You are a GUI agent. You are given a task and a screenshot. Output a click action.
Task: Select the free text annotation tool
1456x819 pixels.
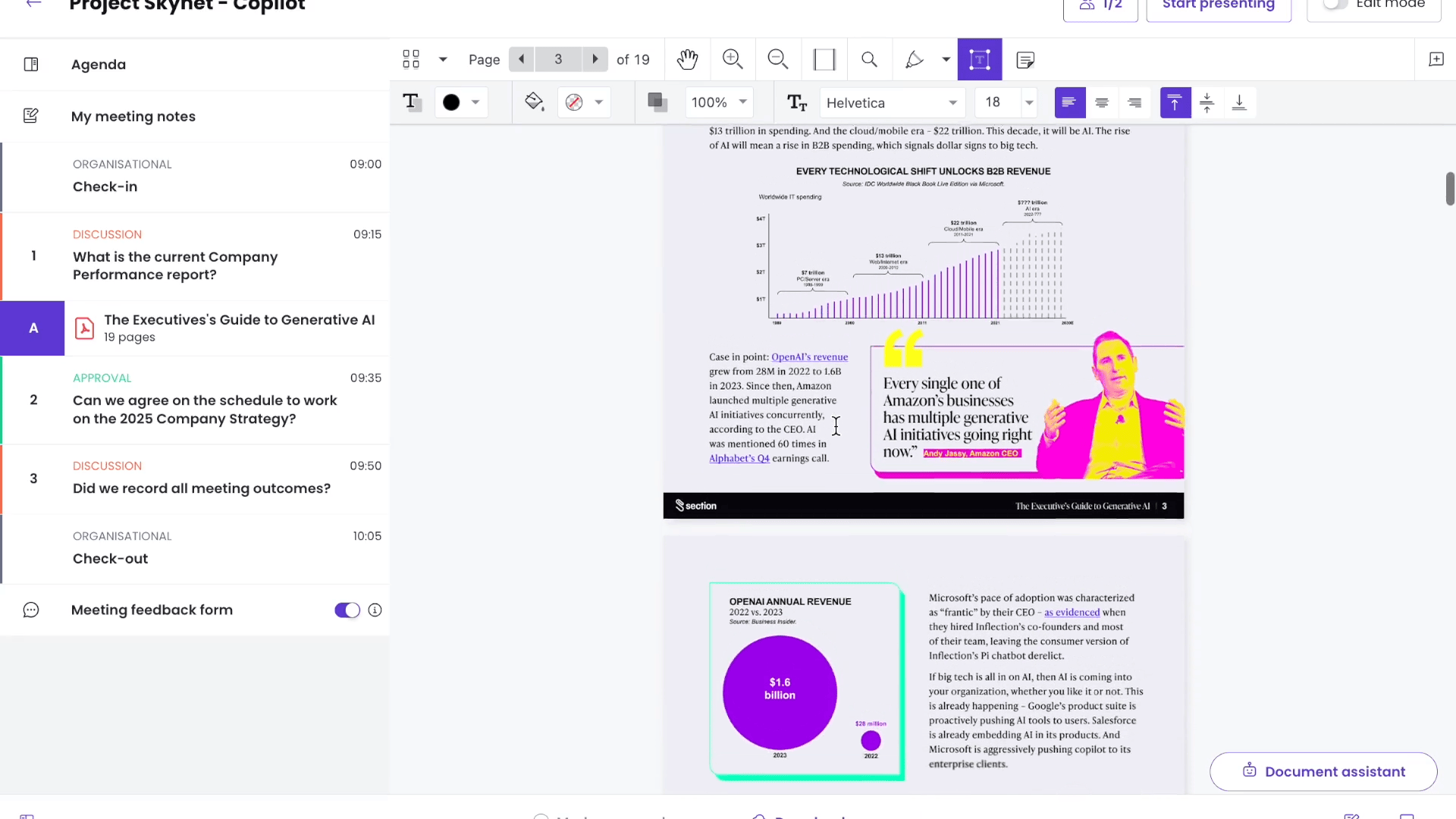coord(979,59)
